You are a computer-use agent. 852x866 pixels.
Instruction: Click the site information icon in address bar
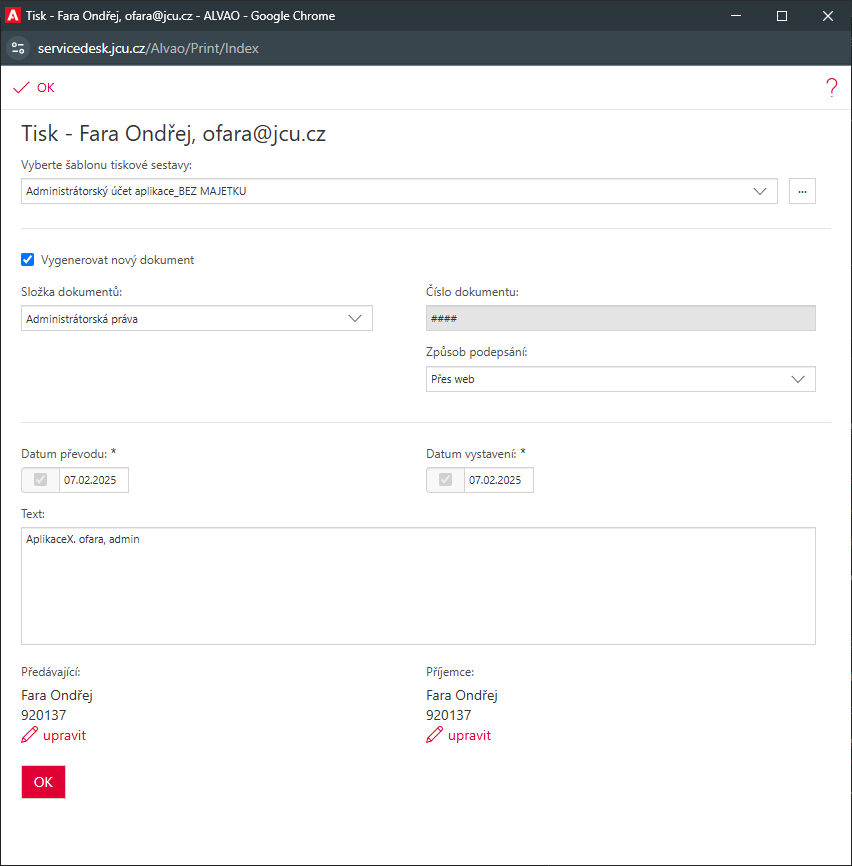tap(17, 48)
